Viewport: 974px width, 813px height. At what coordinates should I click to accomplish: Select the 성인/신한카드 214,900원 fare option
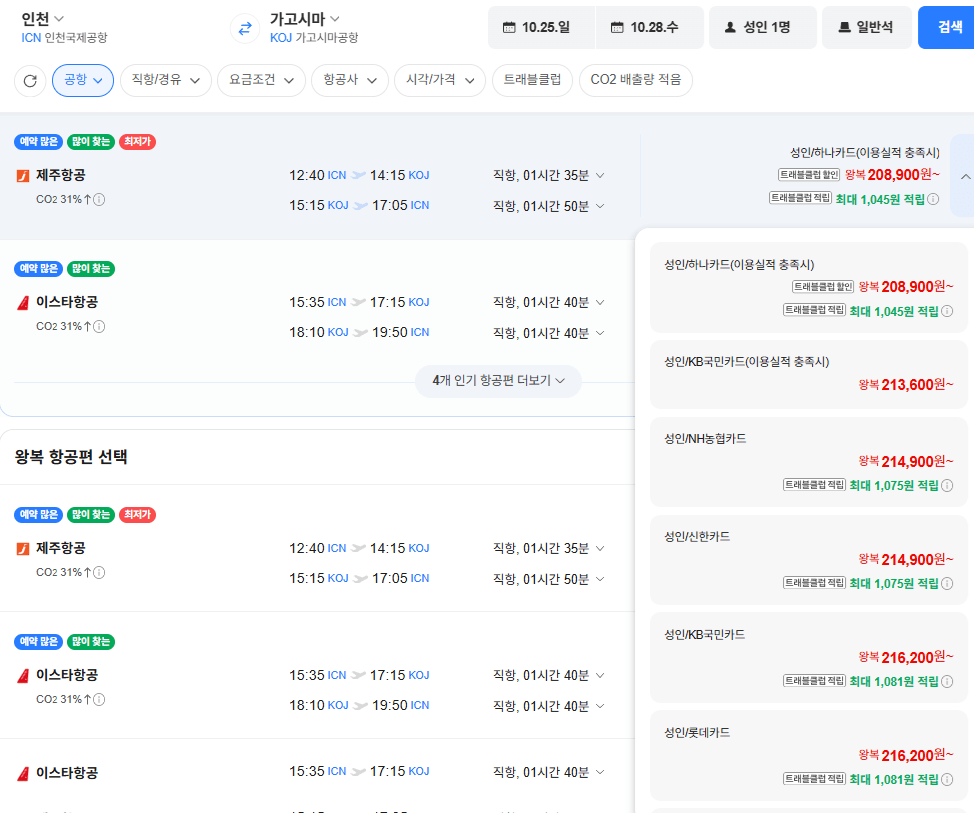click(x=808, y=560)
